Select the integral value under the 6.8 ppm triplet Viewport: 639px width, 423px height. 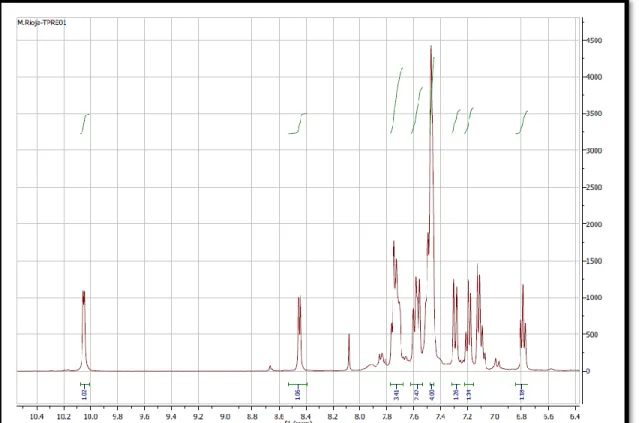(x=522, y=394)
